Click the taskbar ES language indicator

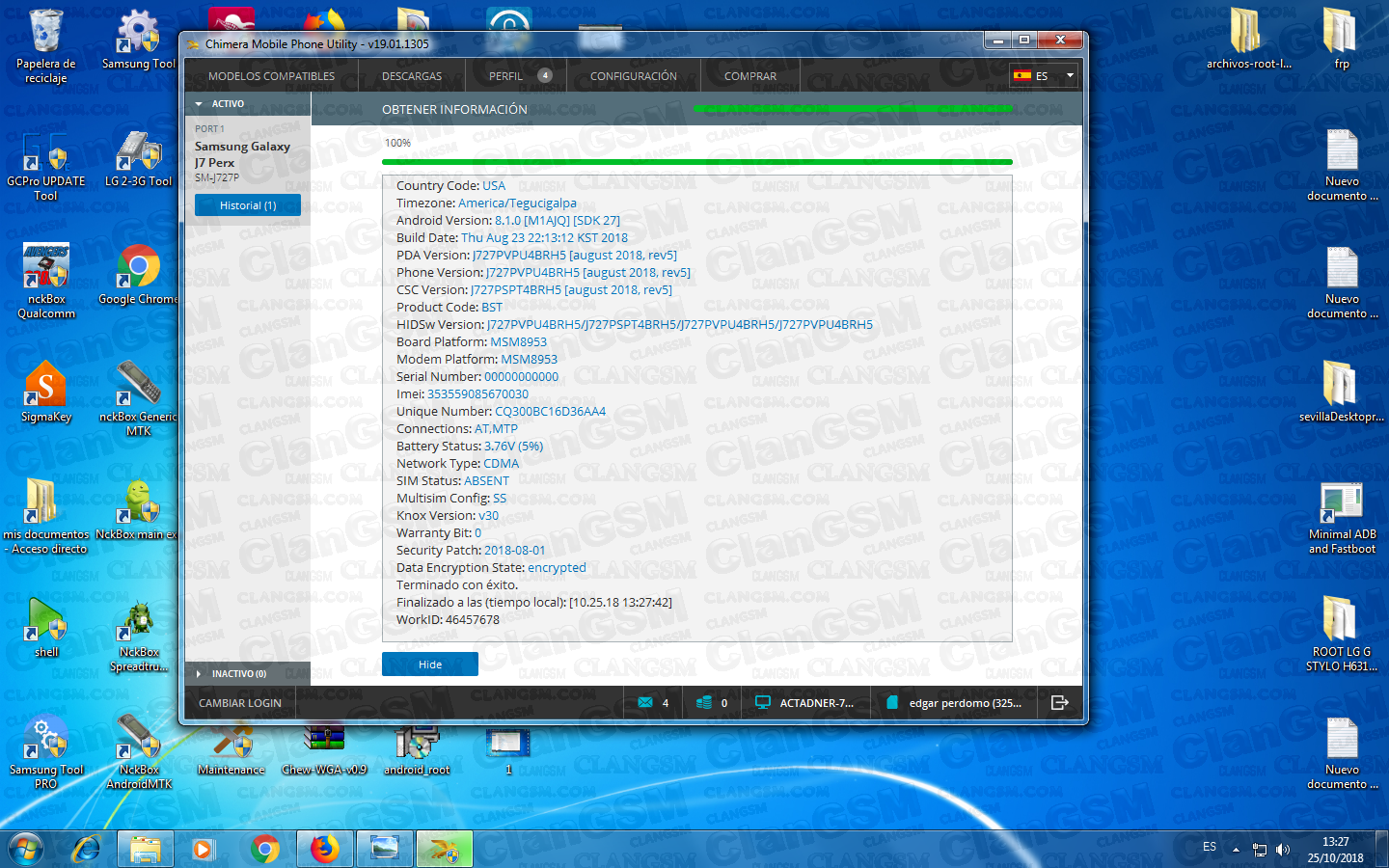click(x=1210, y=847)
